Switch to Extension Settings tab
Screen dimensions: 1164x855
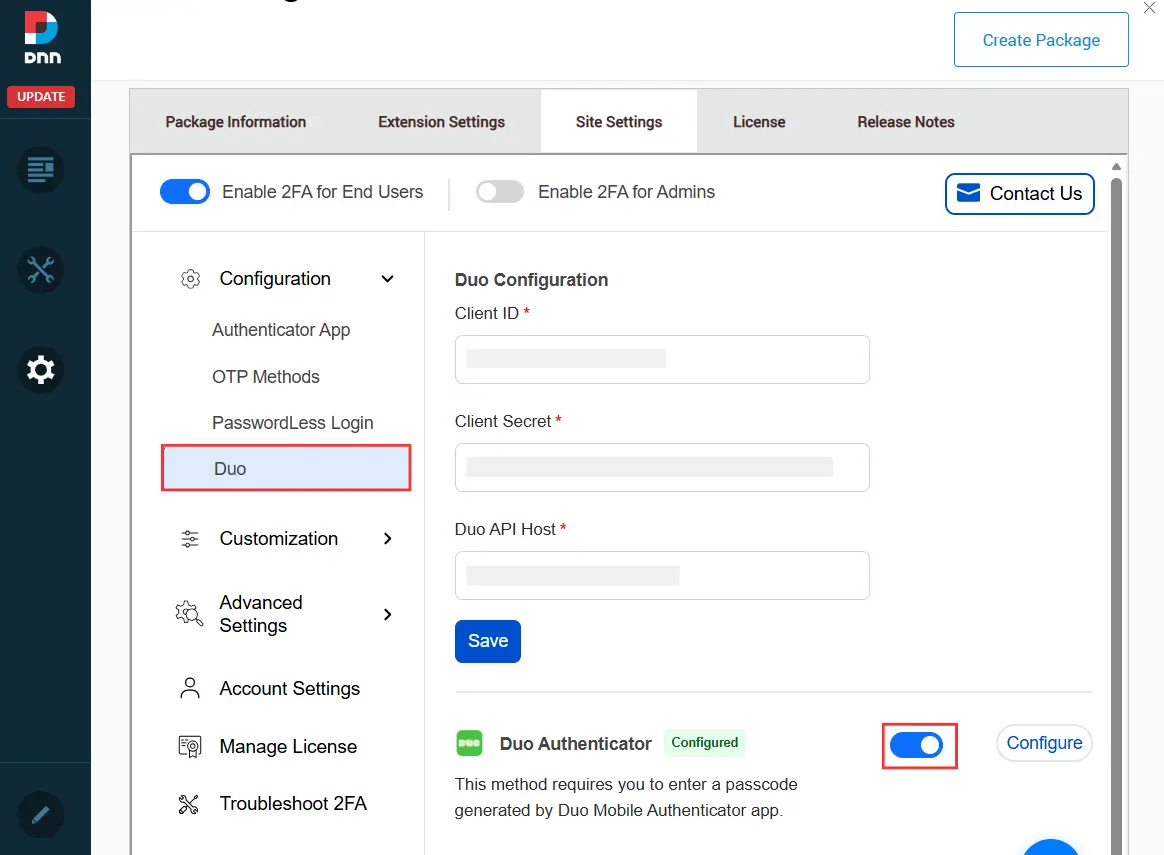click(x=442, y=122)
